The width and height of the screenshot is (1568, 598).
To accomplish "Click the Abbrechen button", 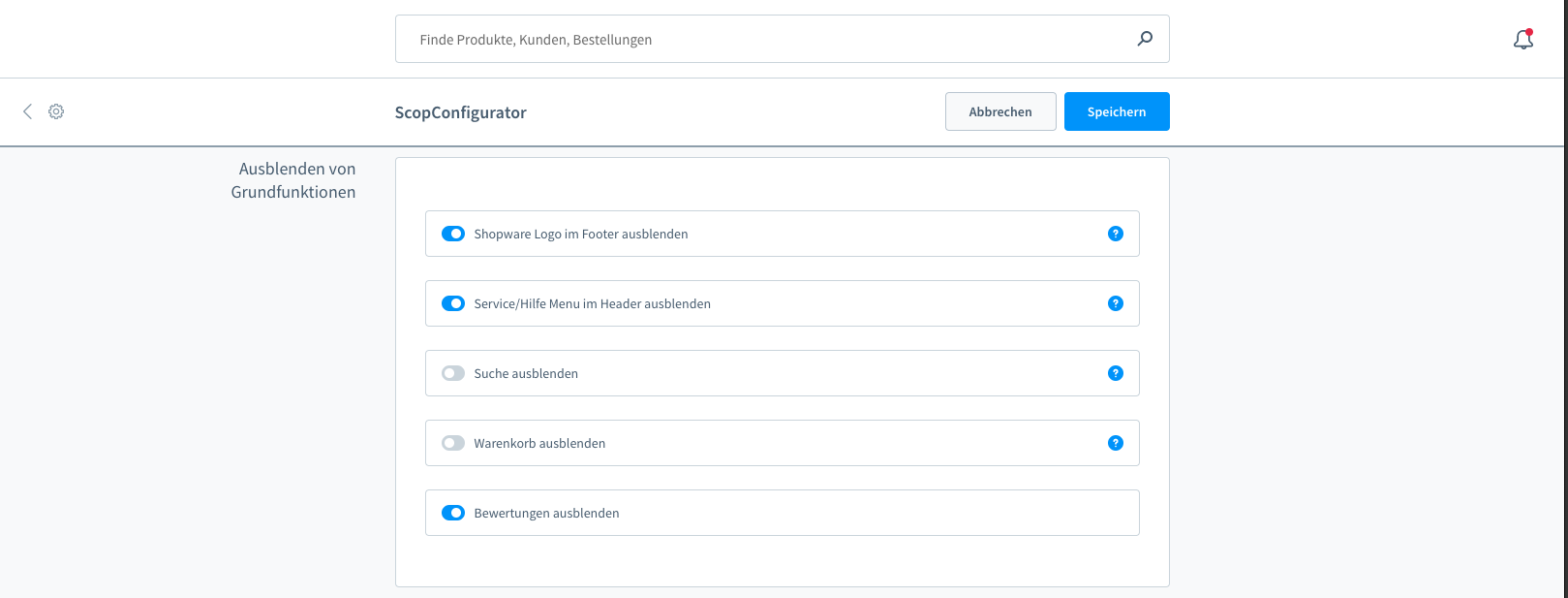I will 1000,111.
